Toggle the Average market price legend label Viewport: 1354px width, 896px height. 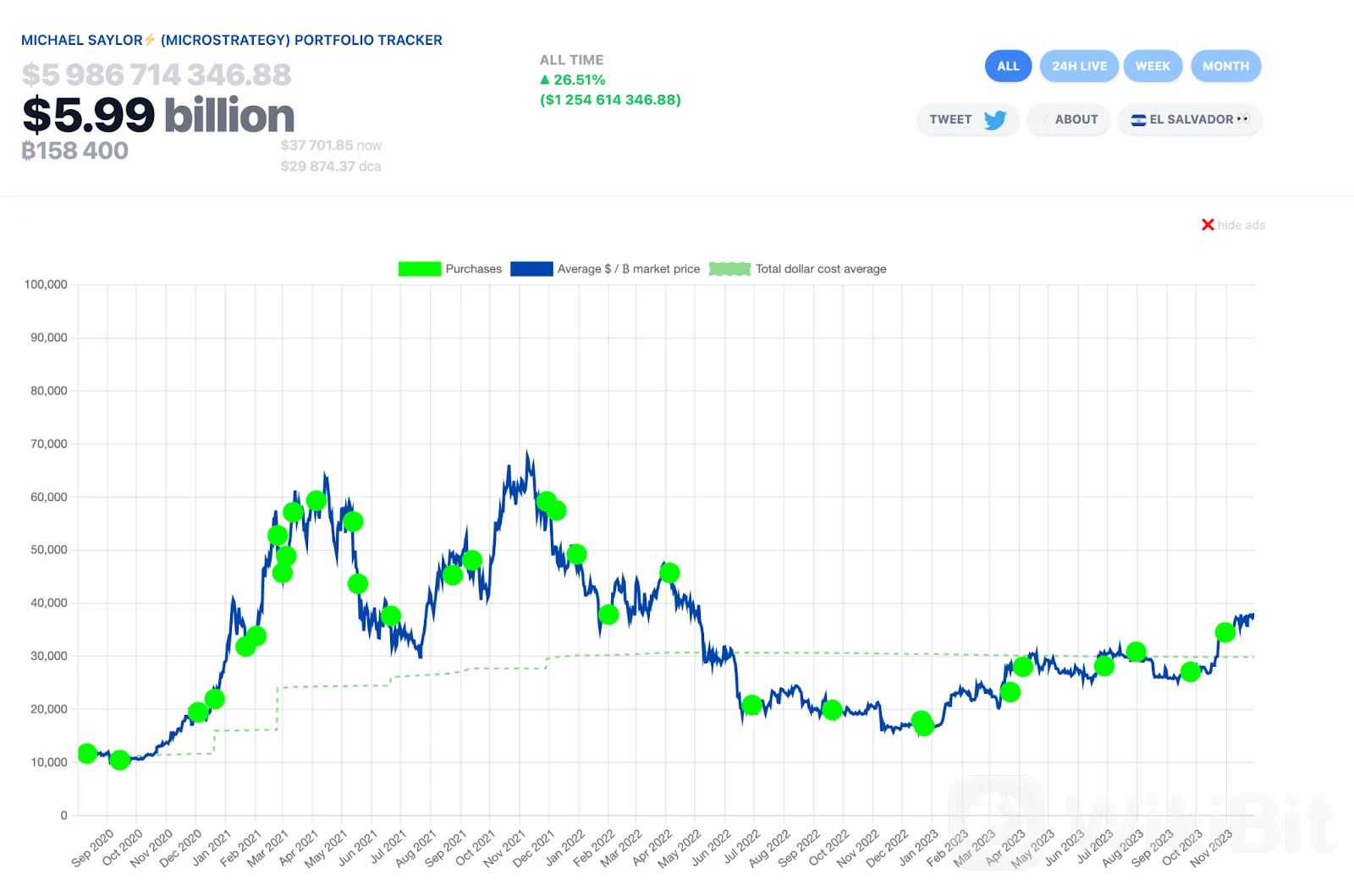pyautogui.click(x=628, y=269)
